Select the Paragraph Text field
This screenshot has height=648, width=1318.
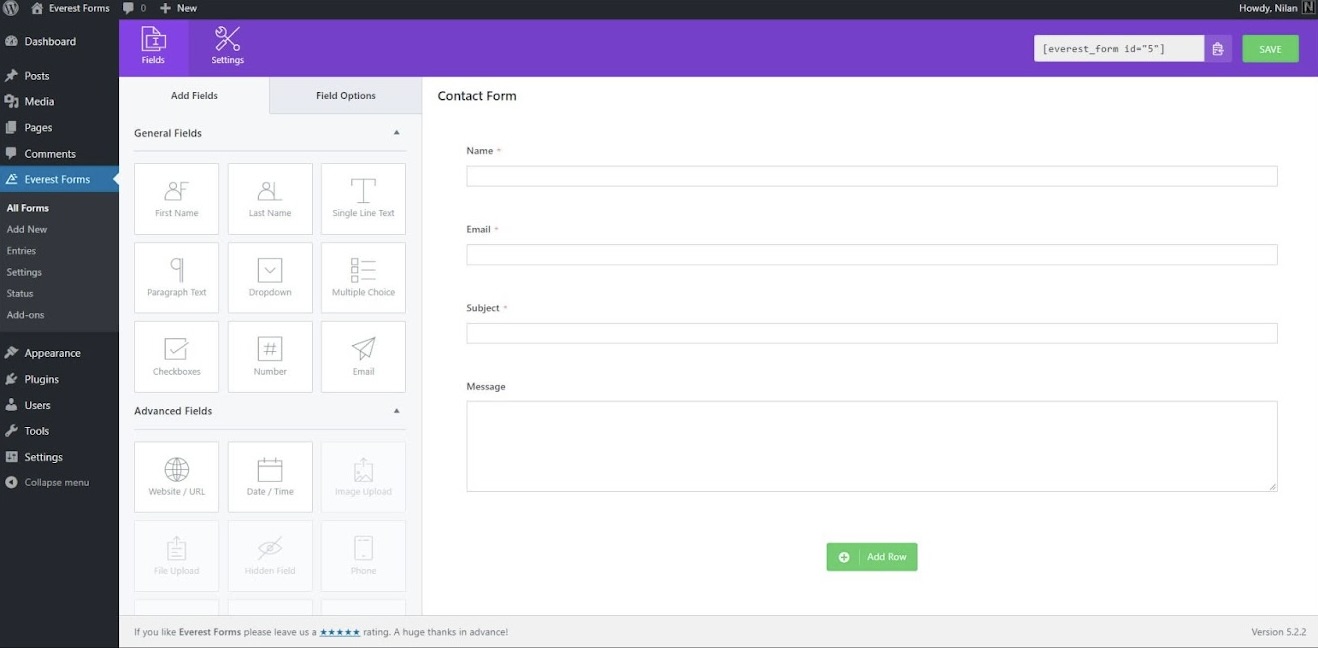pyautogui.click(x=176, y=276)
